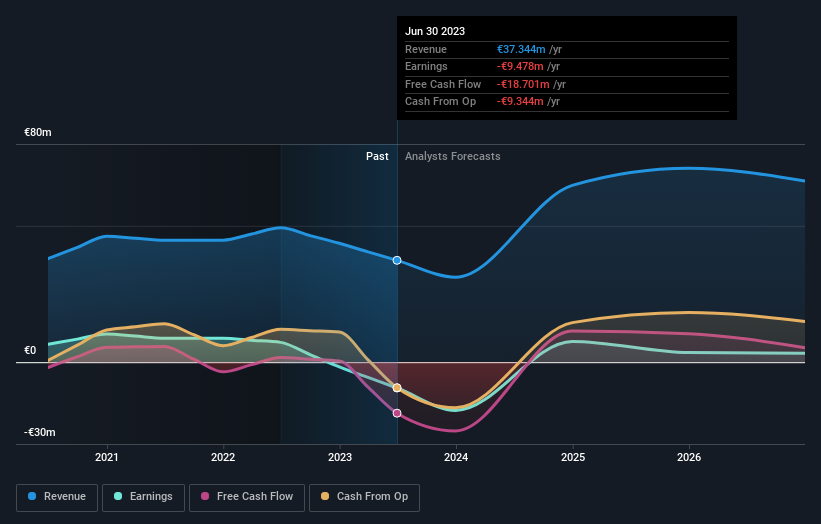Viewport: 821px width, 524px height.
Task: Click the Analysts Forecasts label
Action: click(452, 157)
